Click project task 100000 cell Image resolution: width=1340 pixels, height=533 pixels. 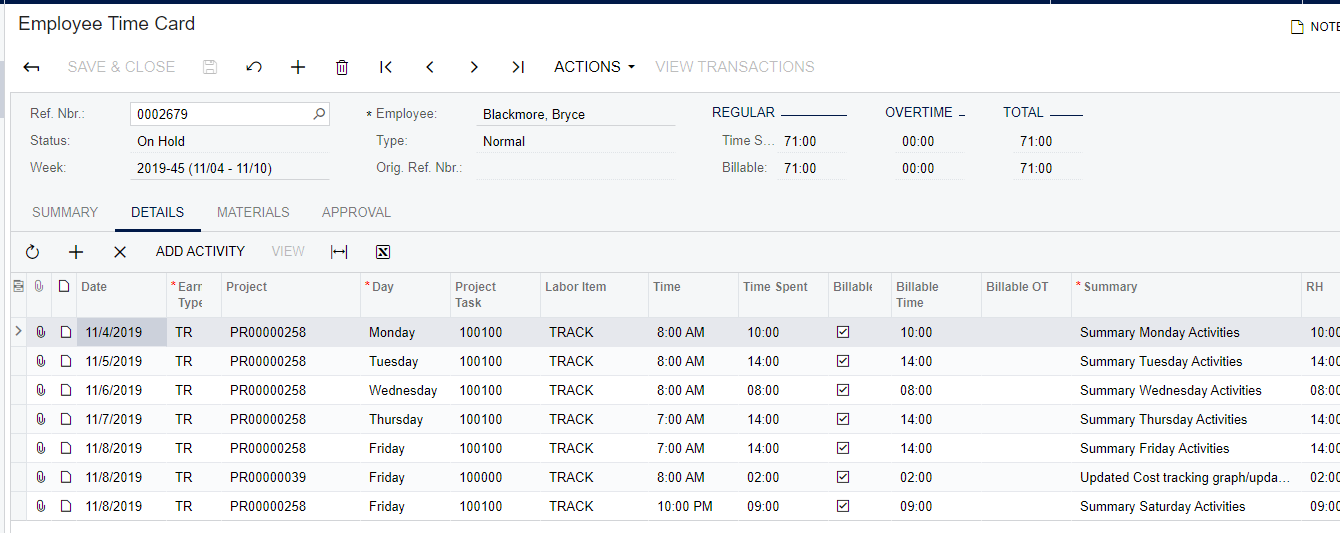(x=495, y=477)
